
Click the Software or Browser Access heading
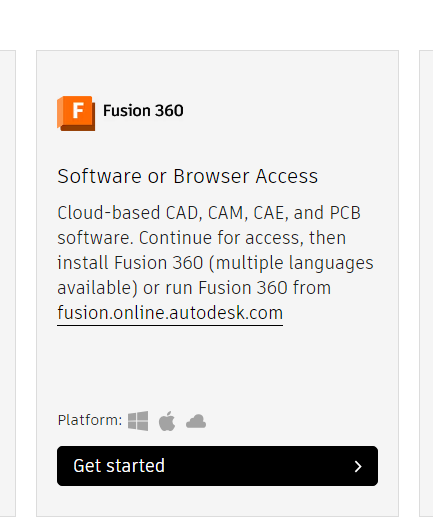[x=188, y=176]
